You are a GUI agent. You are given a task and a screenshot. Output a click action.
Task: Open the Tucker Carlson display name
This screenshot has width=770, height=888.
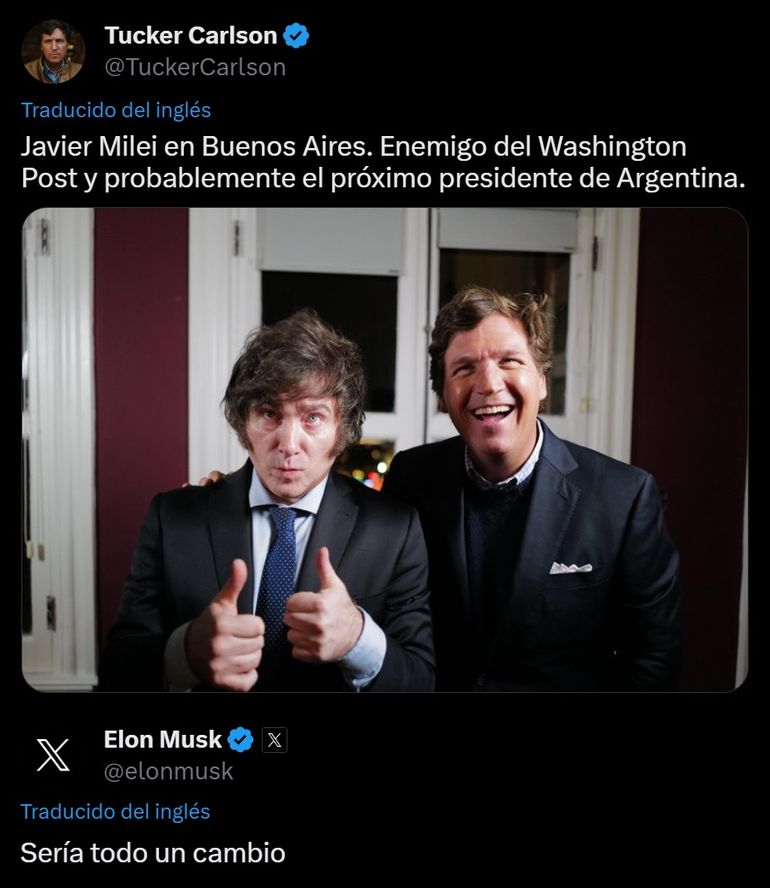coord(191,36)
